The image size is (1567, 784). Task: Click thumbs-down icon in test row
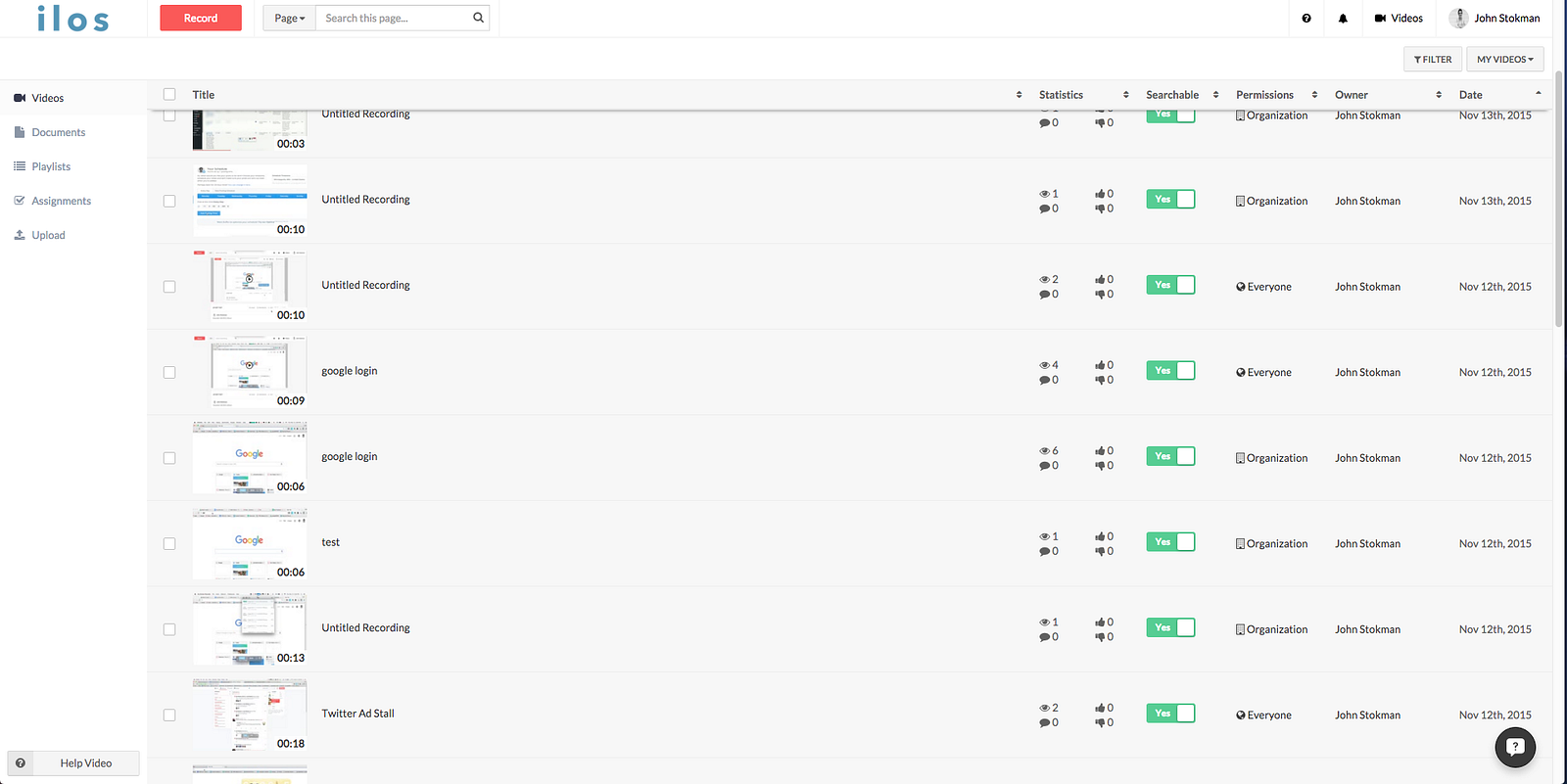1100,551
